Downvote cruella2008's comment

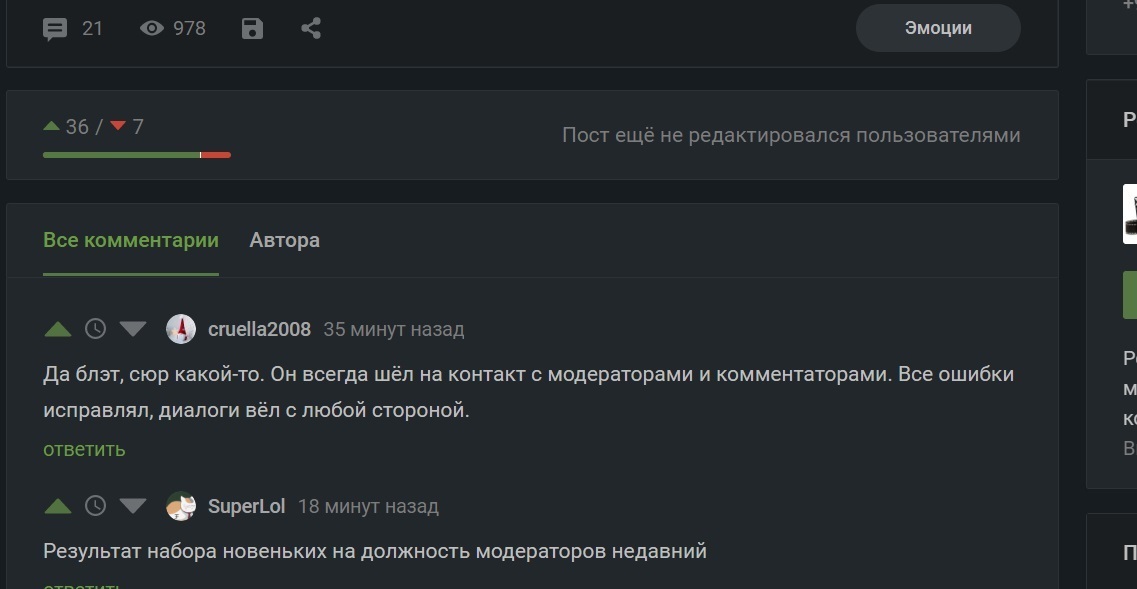tap(133, 329)
